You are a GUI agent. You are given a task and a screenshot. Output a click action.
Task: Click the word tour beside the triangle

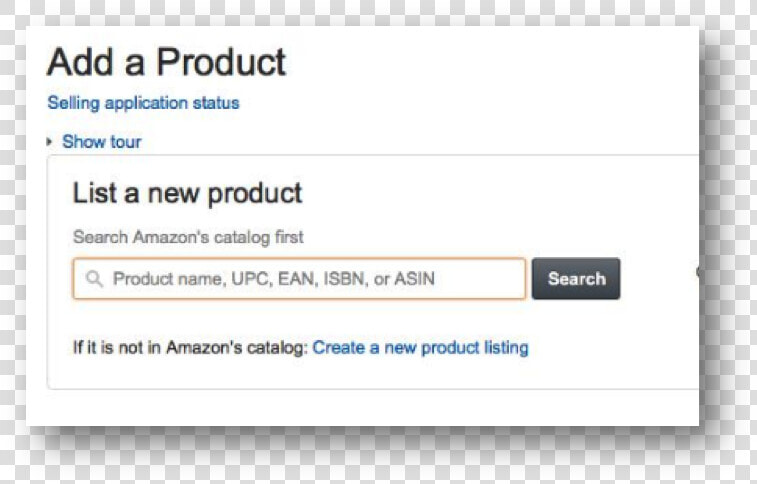[126, 141]
